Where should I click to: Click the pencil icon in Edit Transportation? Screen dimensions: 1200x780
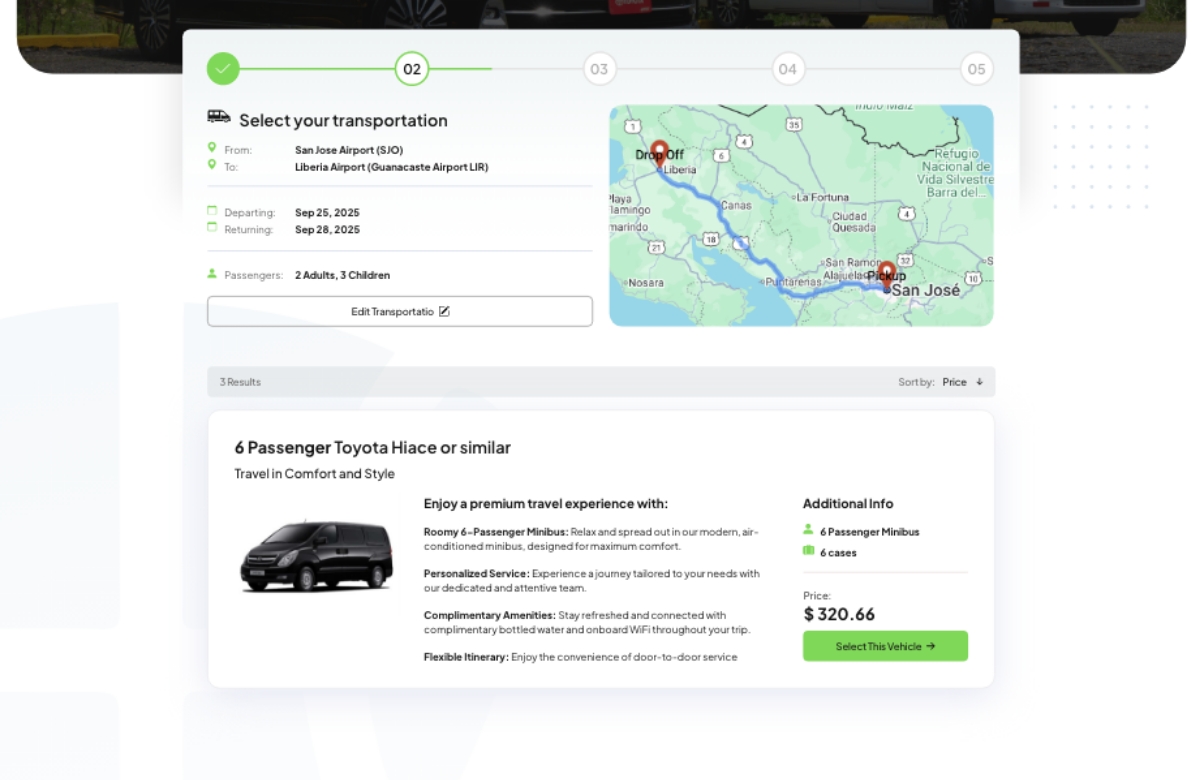pyautogui.click(x=445, y=311)
